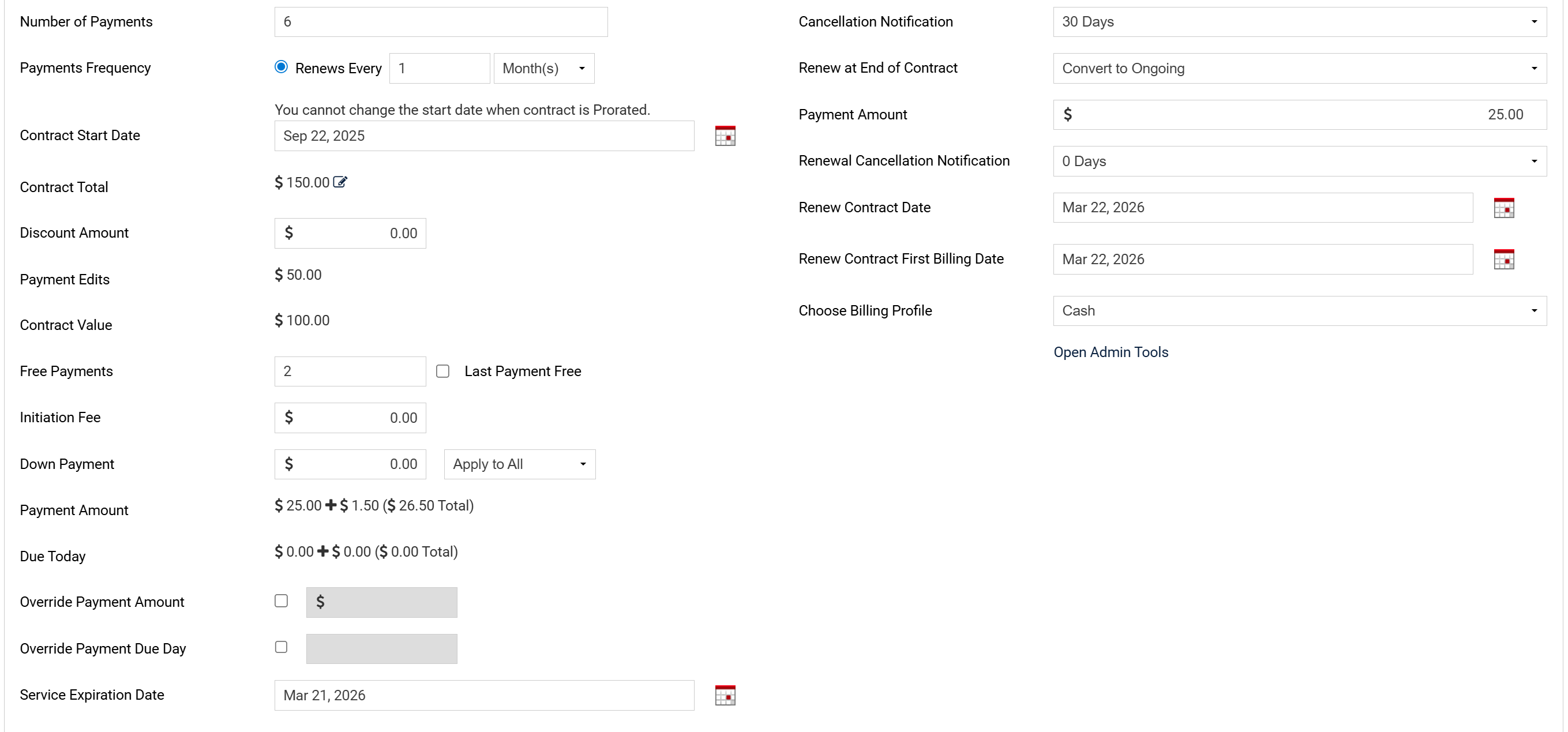Open the Choose Billing Profile dropdown
This screenshot has width=1568, height=732.
[1299, 311]
